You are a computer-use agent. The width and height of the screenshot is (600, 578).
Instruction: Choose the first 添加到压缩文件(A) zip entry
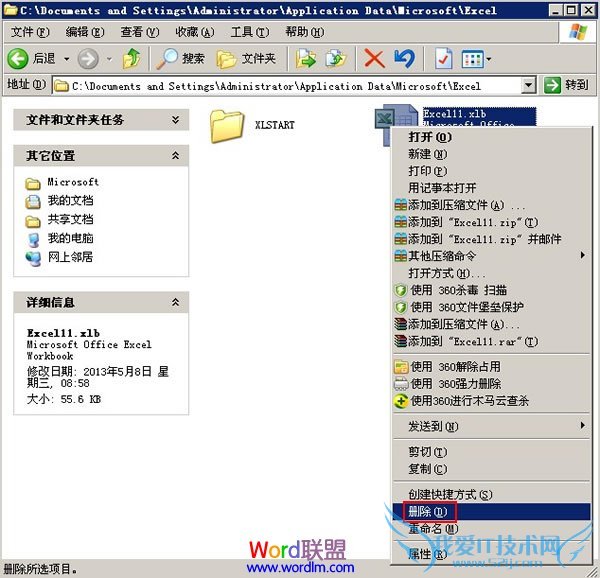(491, 205)
